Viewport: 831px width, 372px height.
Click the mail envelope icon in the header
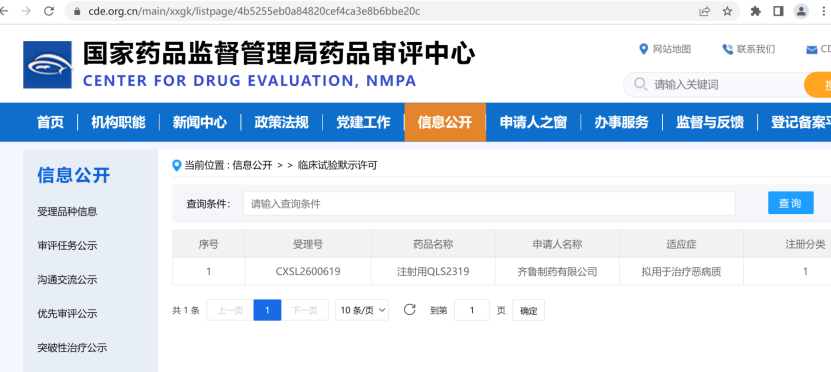coord(811,50)
